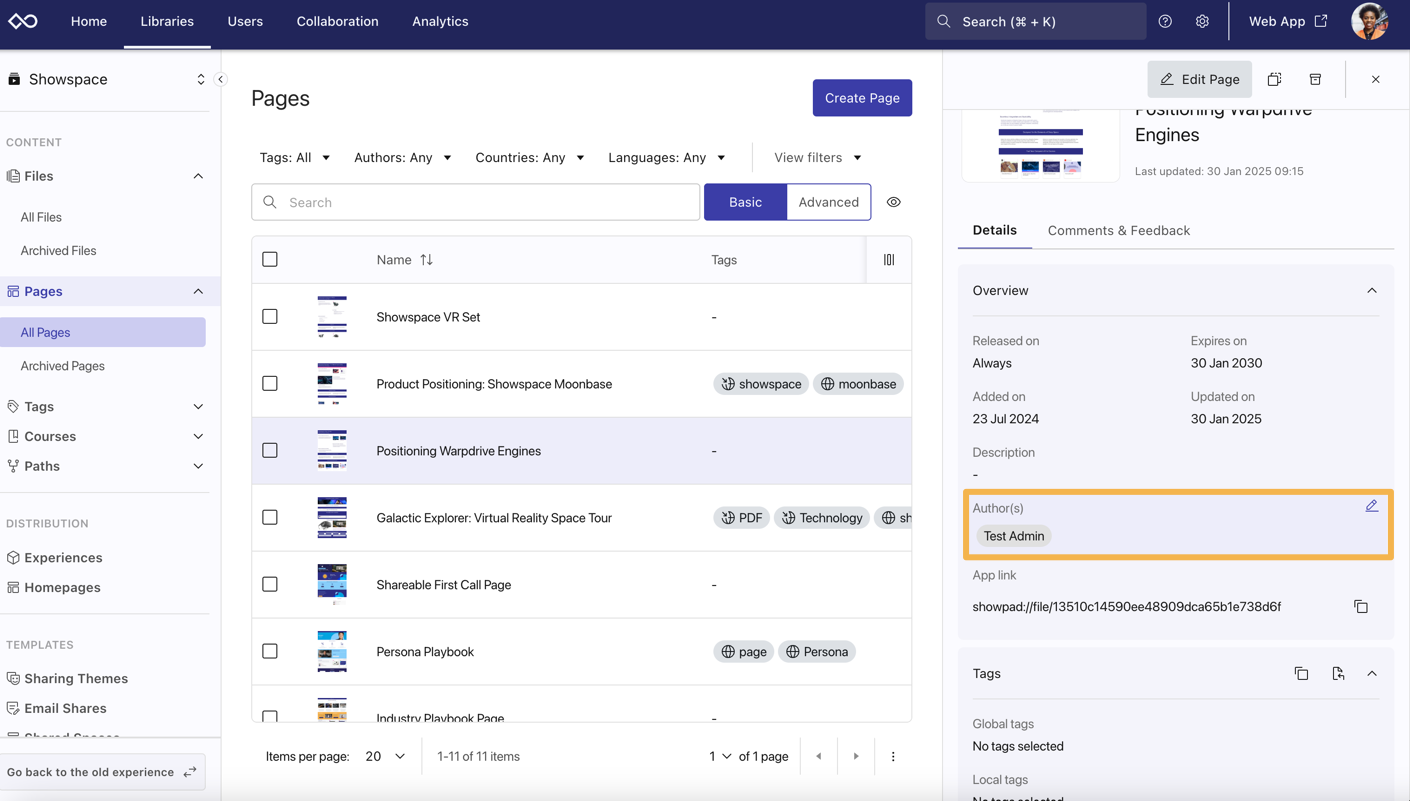Image resolution: width=1410 pixels, height=801 pixels.
Task: Edit the authors with the pencil icon
Action: pos(1371,506)
